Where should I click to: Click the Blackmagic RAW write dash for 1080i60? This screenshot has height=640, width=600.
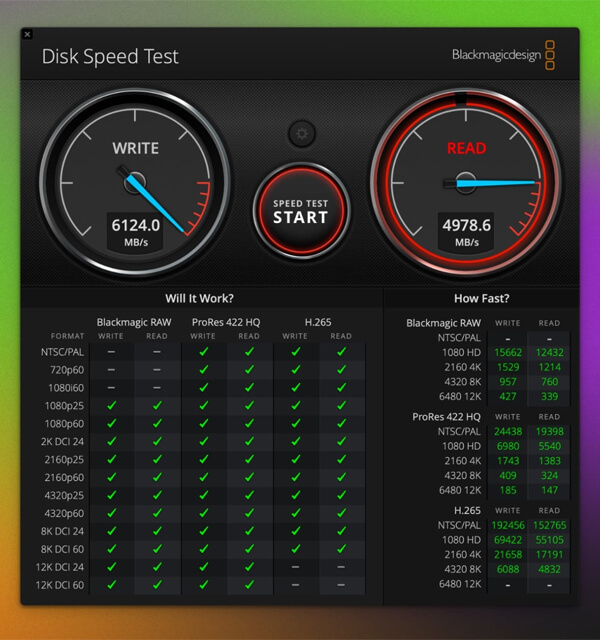tap(111, 388)
